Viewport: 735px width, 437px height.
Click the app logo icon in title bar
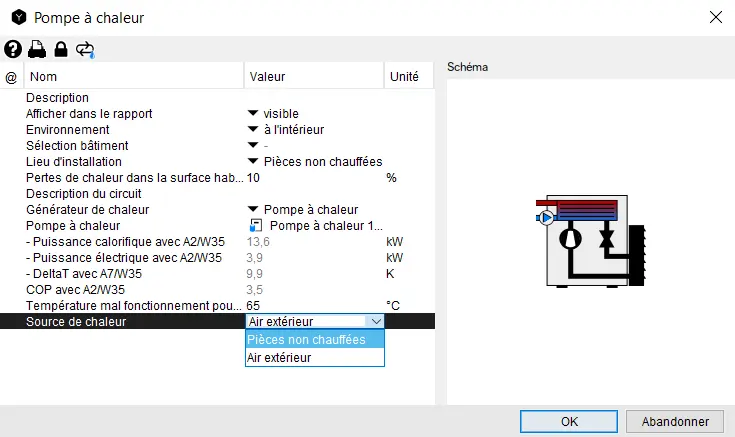point(16,17)
